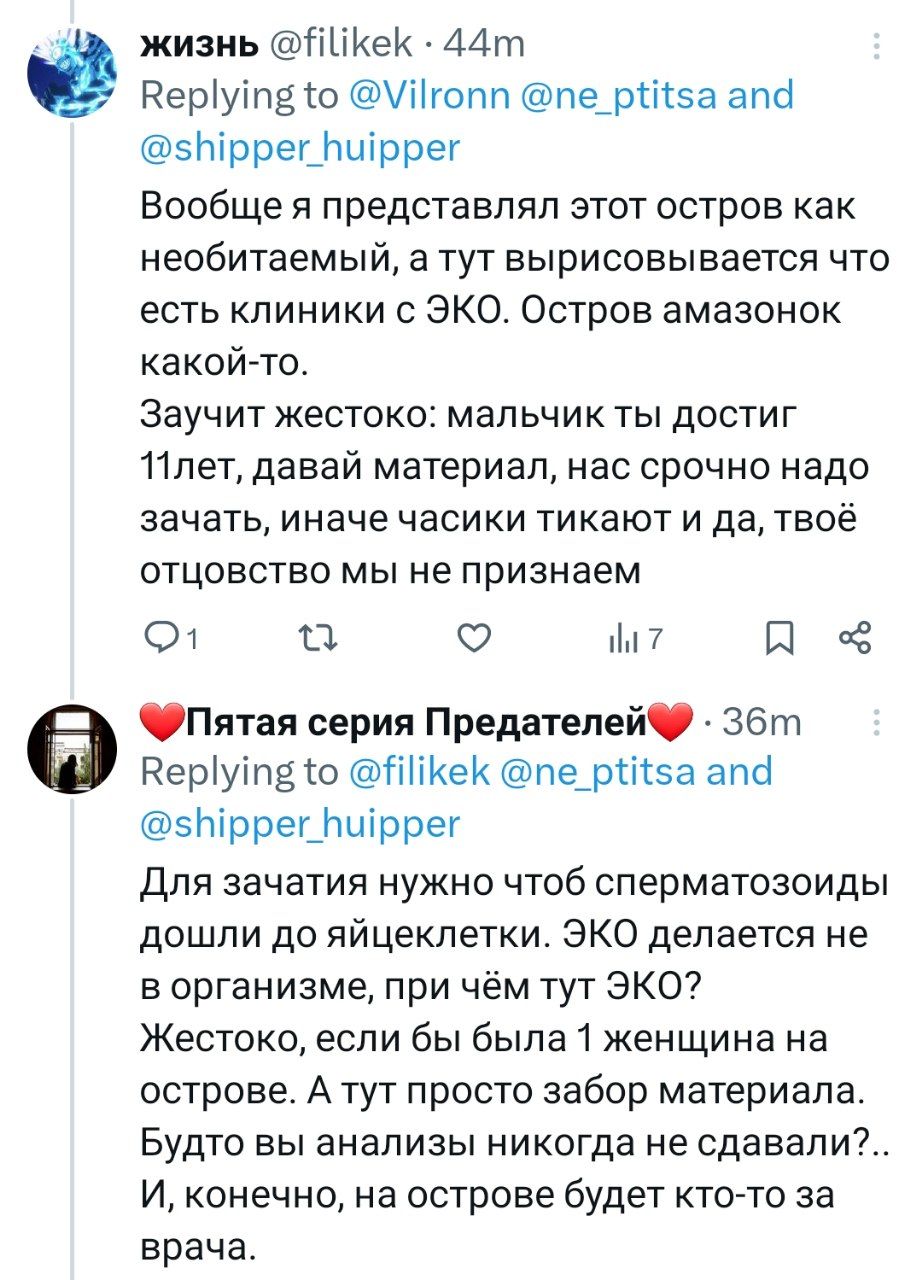Viewport: 922px width, 1280px height.
Task: Open more options for the second tweet
Action: pyautogui.click(x=877, y=723)
